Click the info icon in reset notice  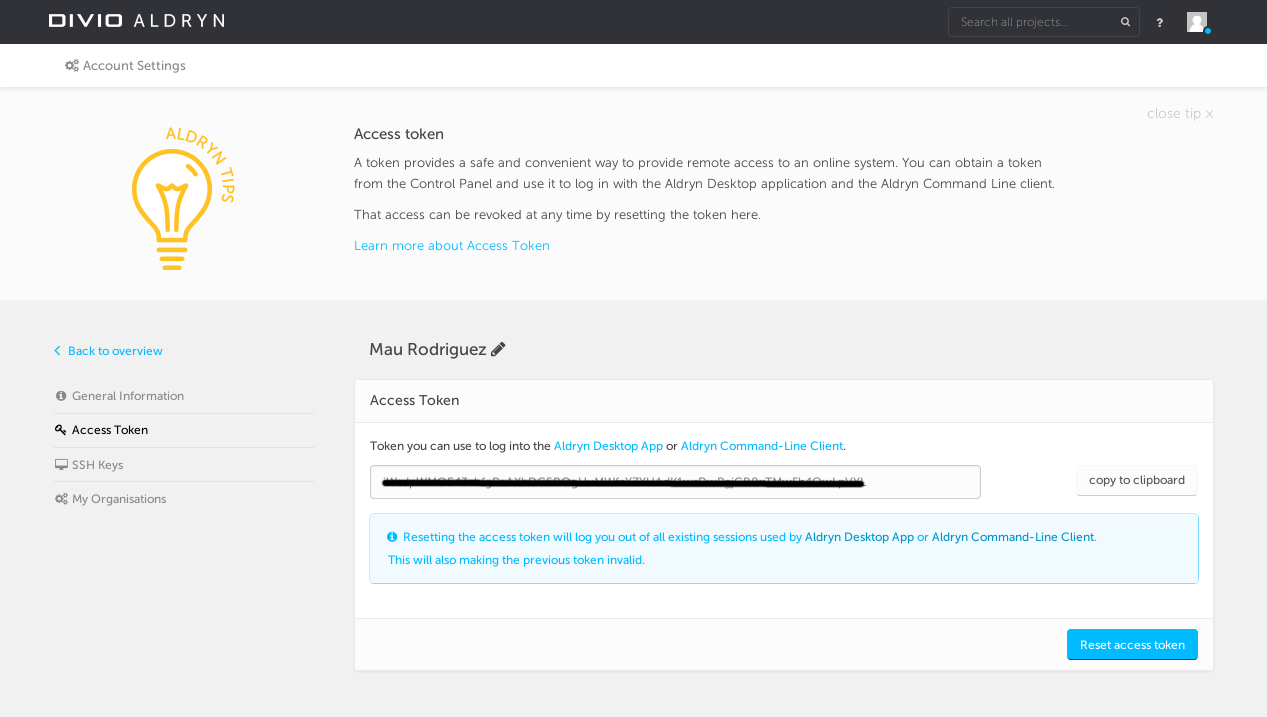pyautogui.click(x=392, y=537)
